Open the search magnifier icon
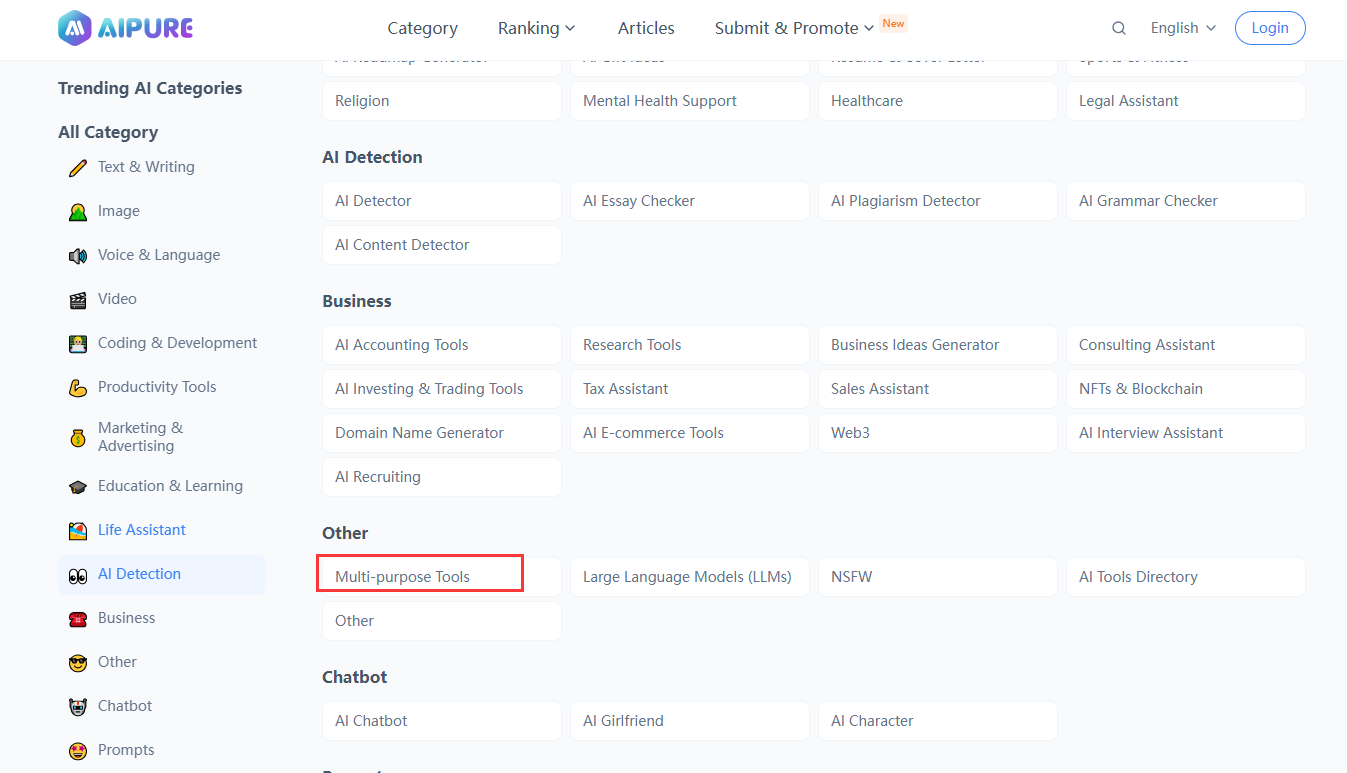This screenshot has height=773, width=1347. (x=1119, y=28)
